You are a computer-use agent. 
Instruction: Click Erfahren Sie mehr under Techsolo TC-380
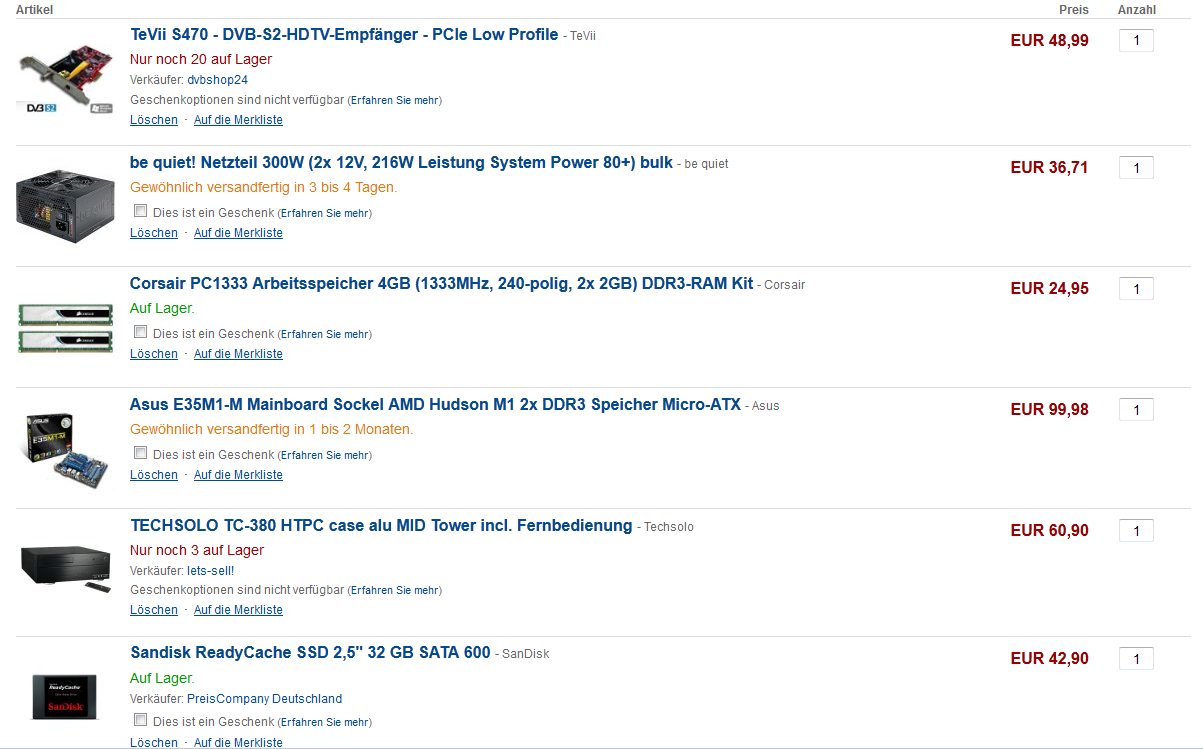(x=394, y=591)
